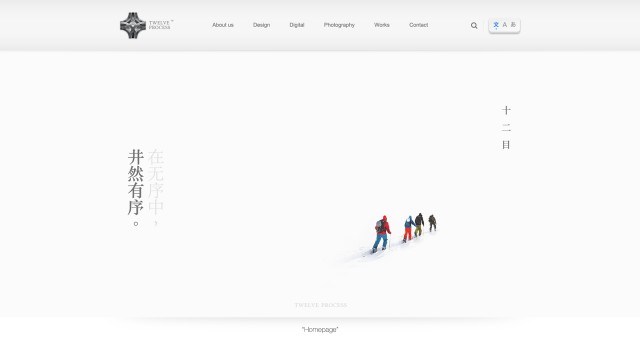Open the About us menu item
This screenshot has width=640, height=360.
click(x=223, y=25)
